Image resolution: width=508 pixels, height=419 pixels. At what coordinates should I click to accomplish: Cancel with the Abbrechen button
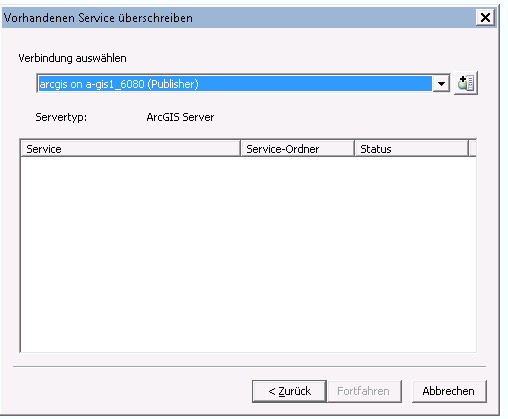tap(449, 391)
